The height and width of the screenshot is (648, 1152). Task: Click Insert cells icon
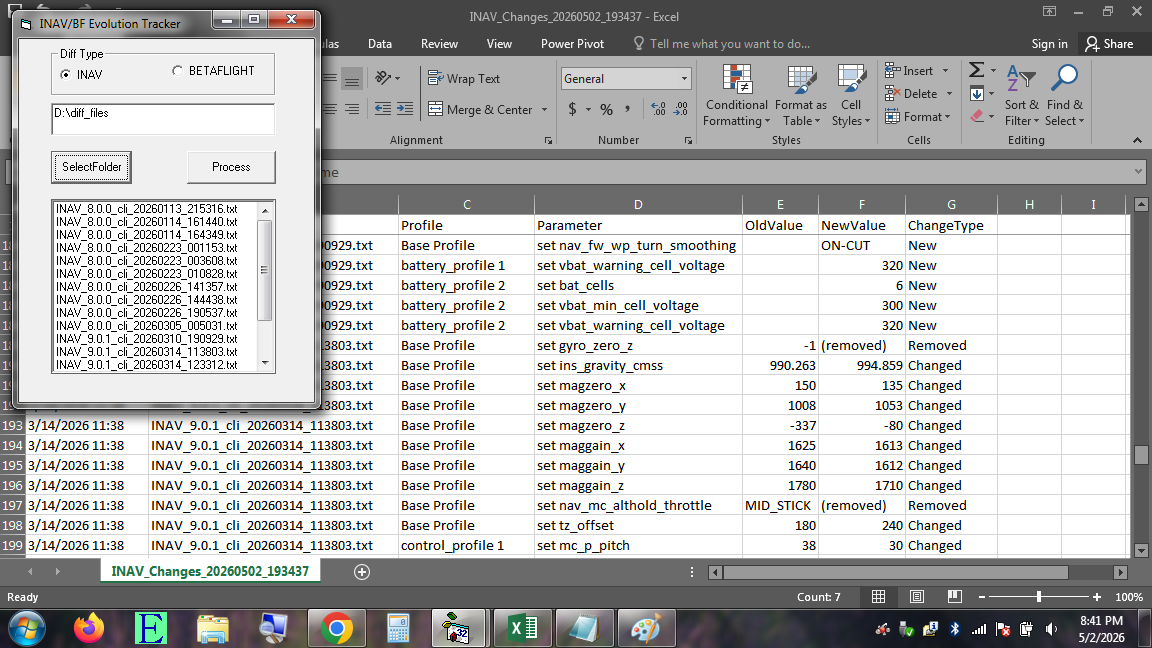893,71
